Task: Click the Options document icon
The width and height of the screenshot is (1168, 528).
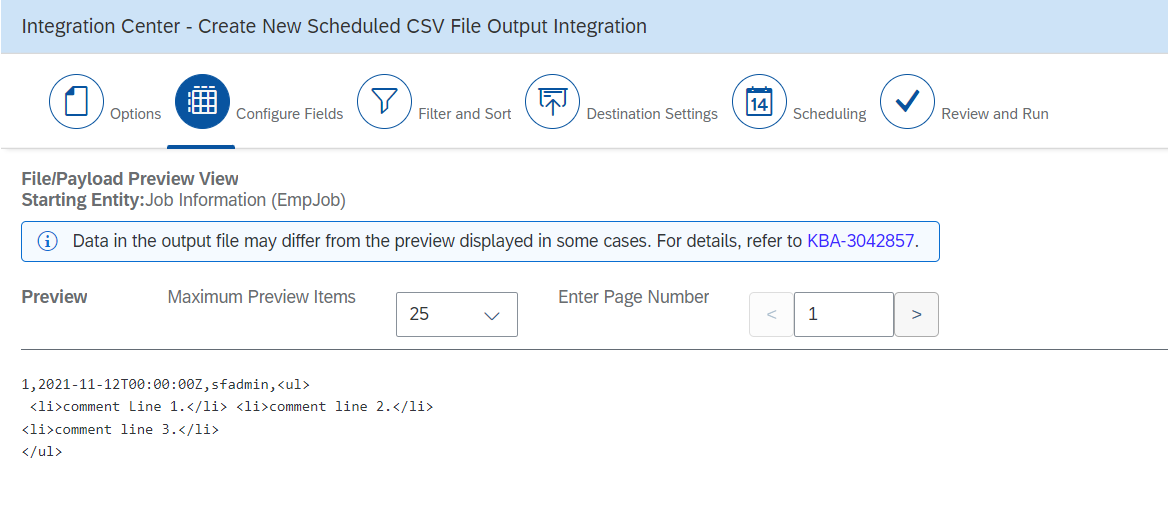Action: 76,101
